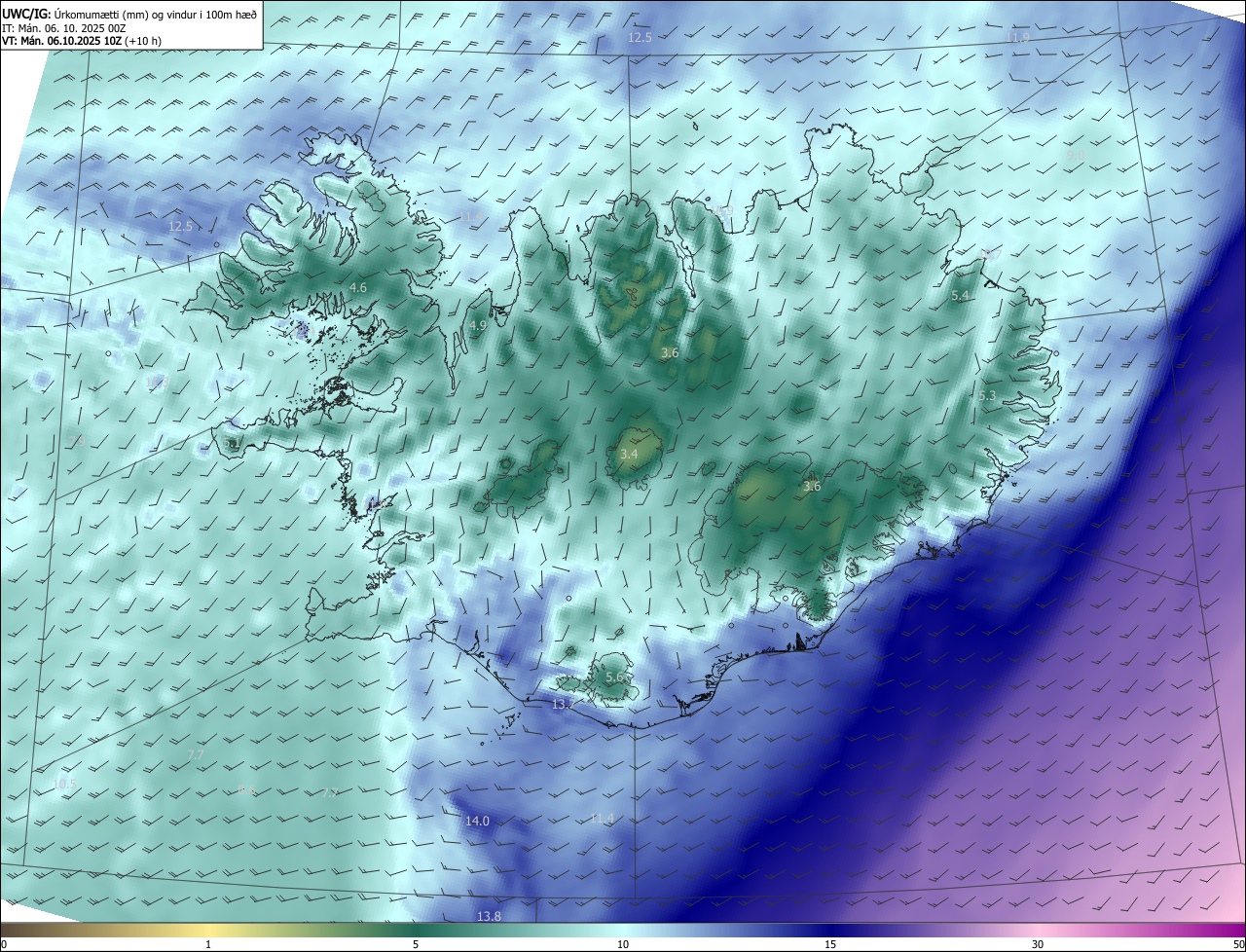This screenshot has width=1246, height=952.
Task: Click the 13.7 value label on the south coast
Action: pyautogui.click(x=565, y=704)
